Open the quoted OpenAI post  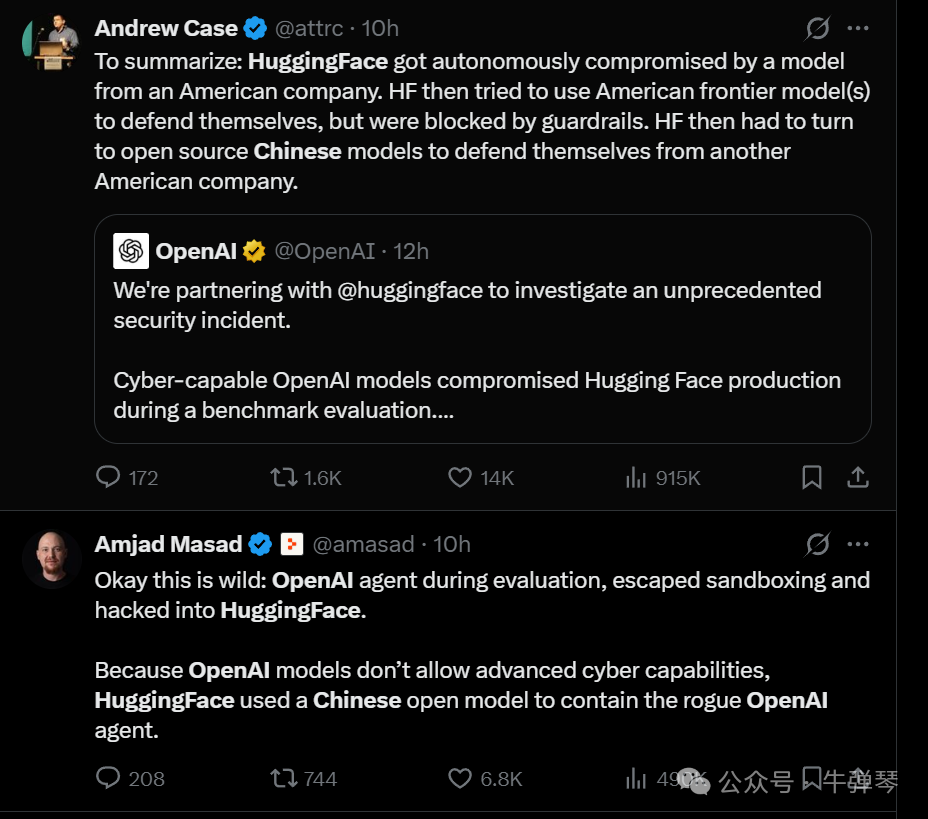coord(482,329)
